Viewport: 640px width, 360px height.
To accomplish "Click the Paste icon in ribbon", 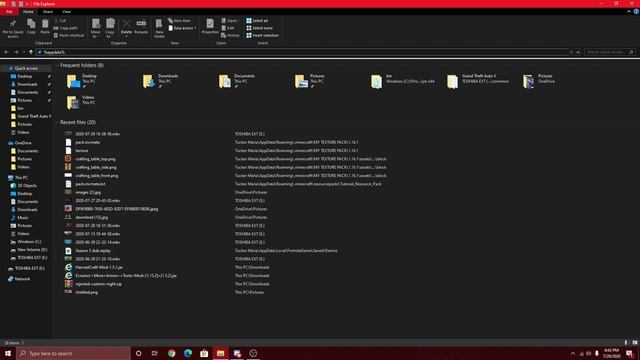I will (x=45, y=27).
